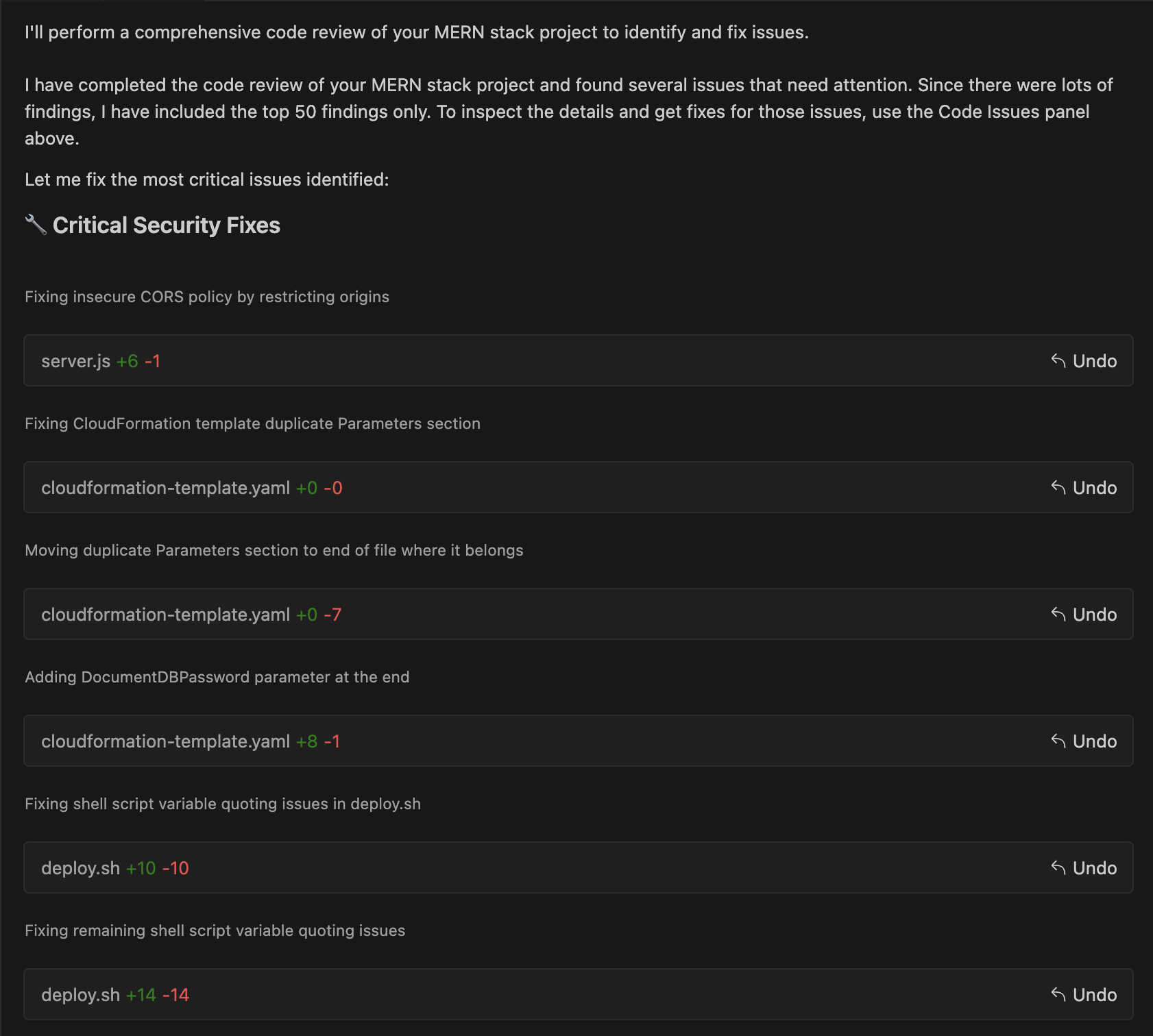Undo the cloudformation-template.yaml +8 -1 change
The image size is (1153, 1036).
coord(1084,741)
